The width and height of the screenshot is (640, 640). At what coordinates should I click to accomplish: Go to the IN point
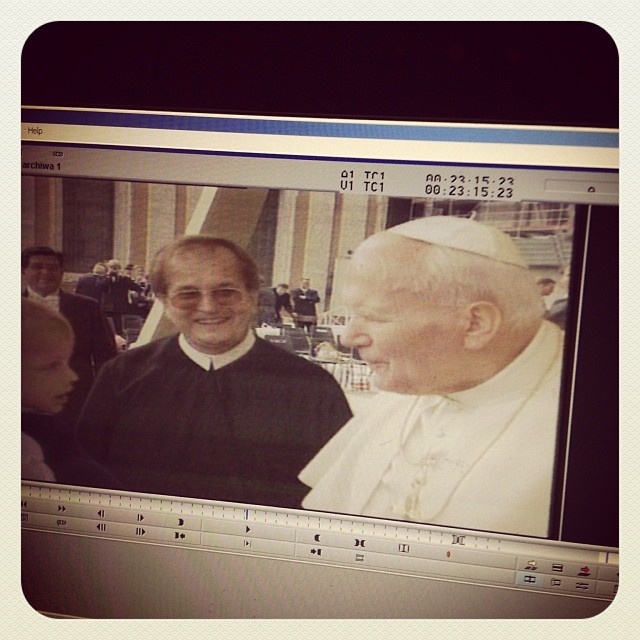(180, 536)
